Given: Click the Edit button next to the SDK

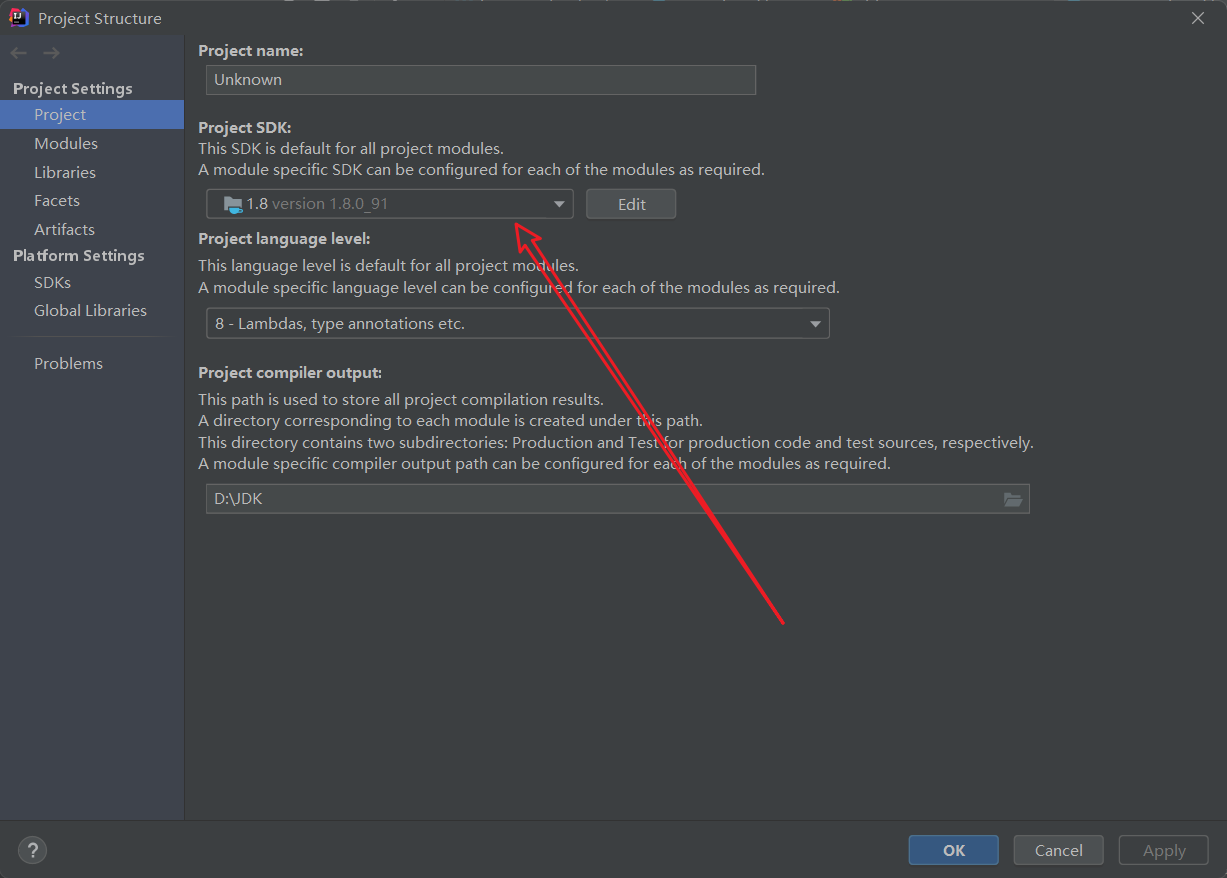Looking at the screenshot, I should [x=631, y=203].
